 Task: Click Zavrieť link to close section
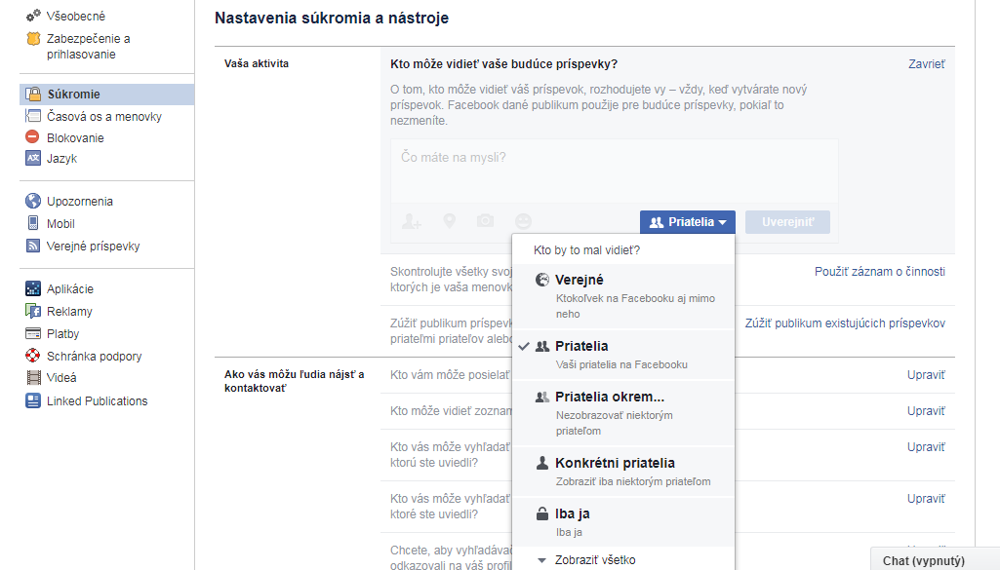(x=927, y=64)
